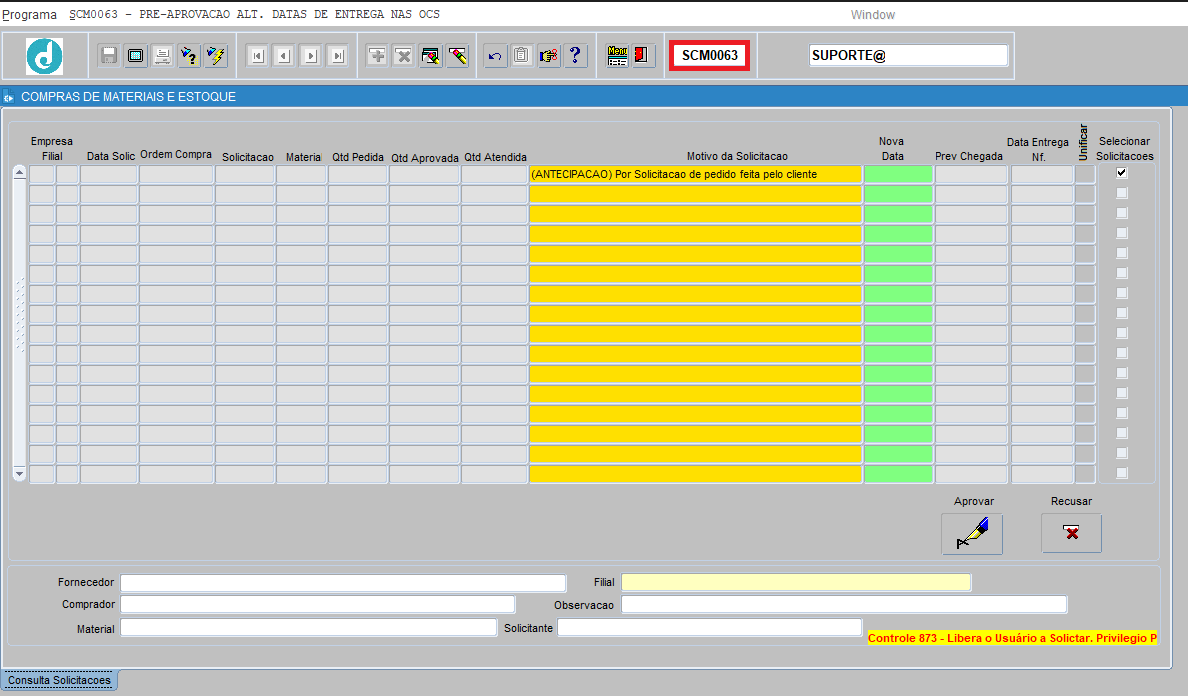Image resolution: width=1188 pixels, height=696 pixels.
Task: Open the Programa menu
Action: (x=30, y=14)
